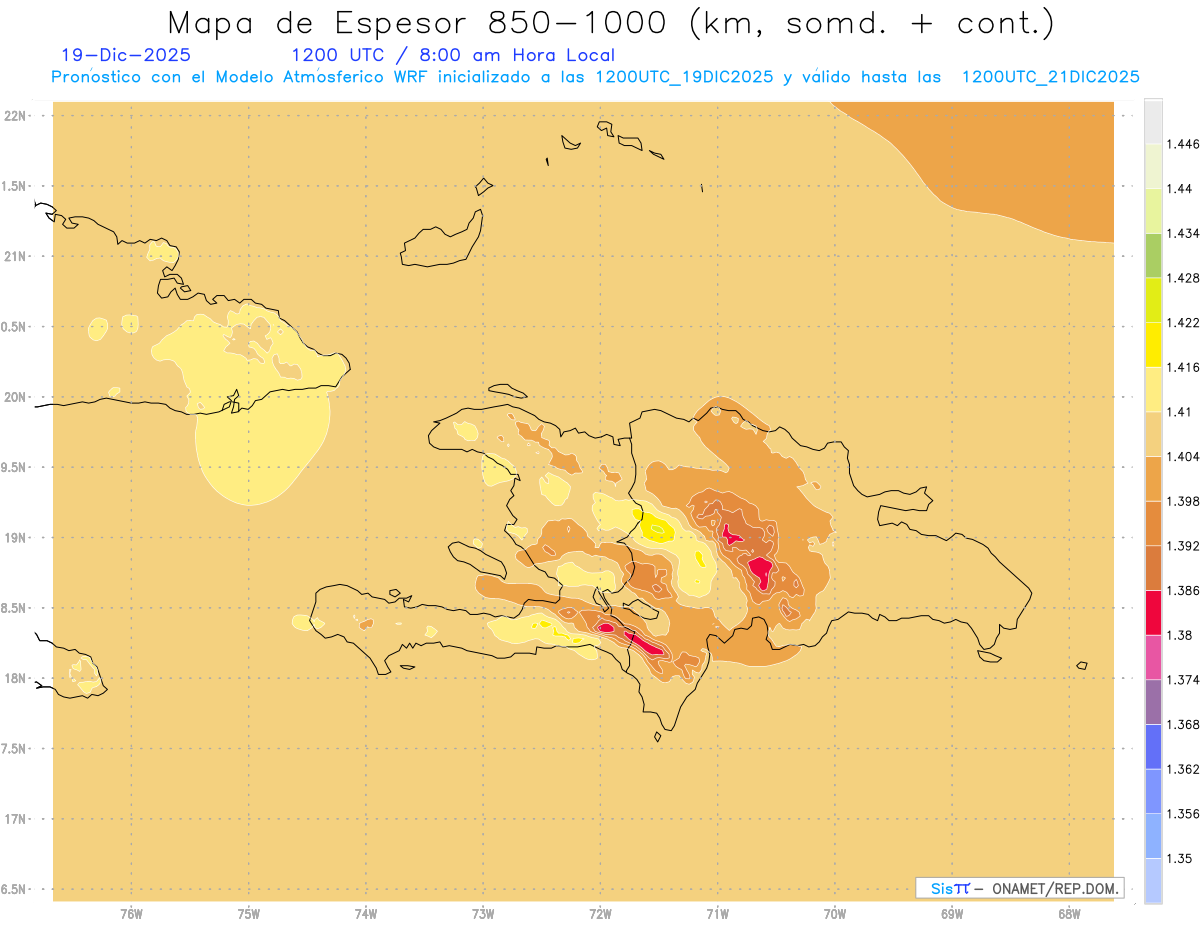Click the colorbar value '1.38'
This screenshot has height=927, width=1200.
coord(1179,635)
